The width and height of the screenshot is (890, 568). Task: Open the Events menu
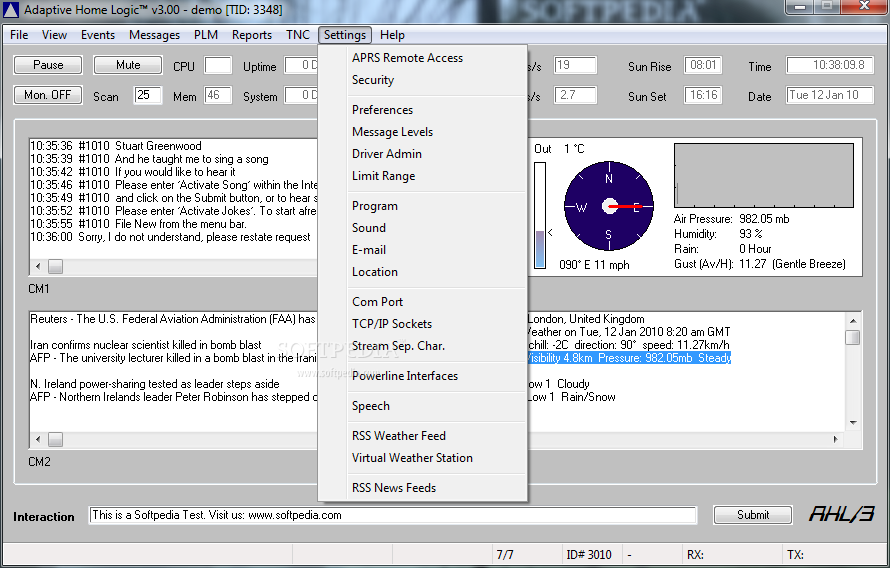[98, 35]
